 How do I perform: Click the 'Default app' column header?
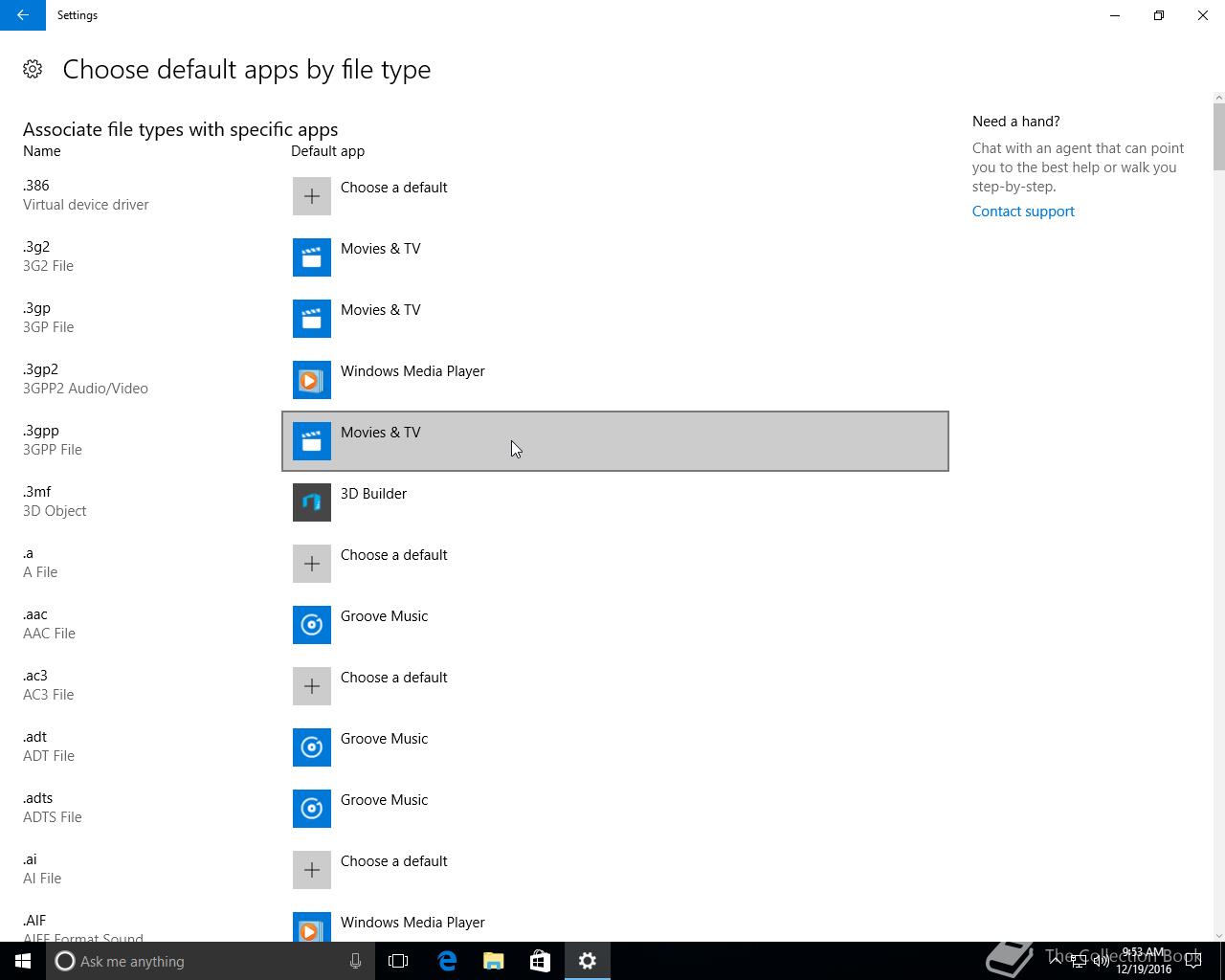point(327,151)
